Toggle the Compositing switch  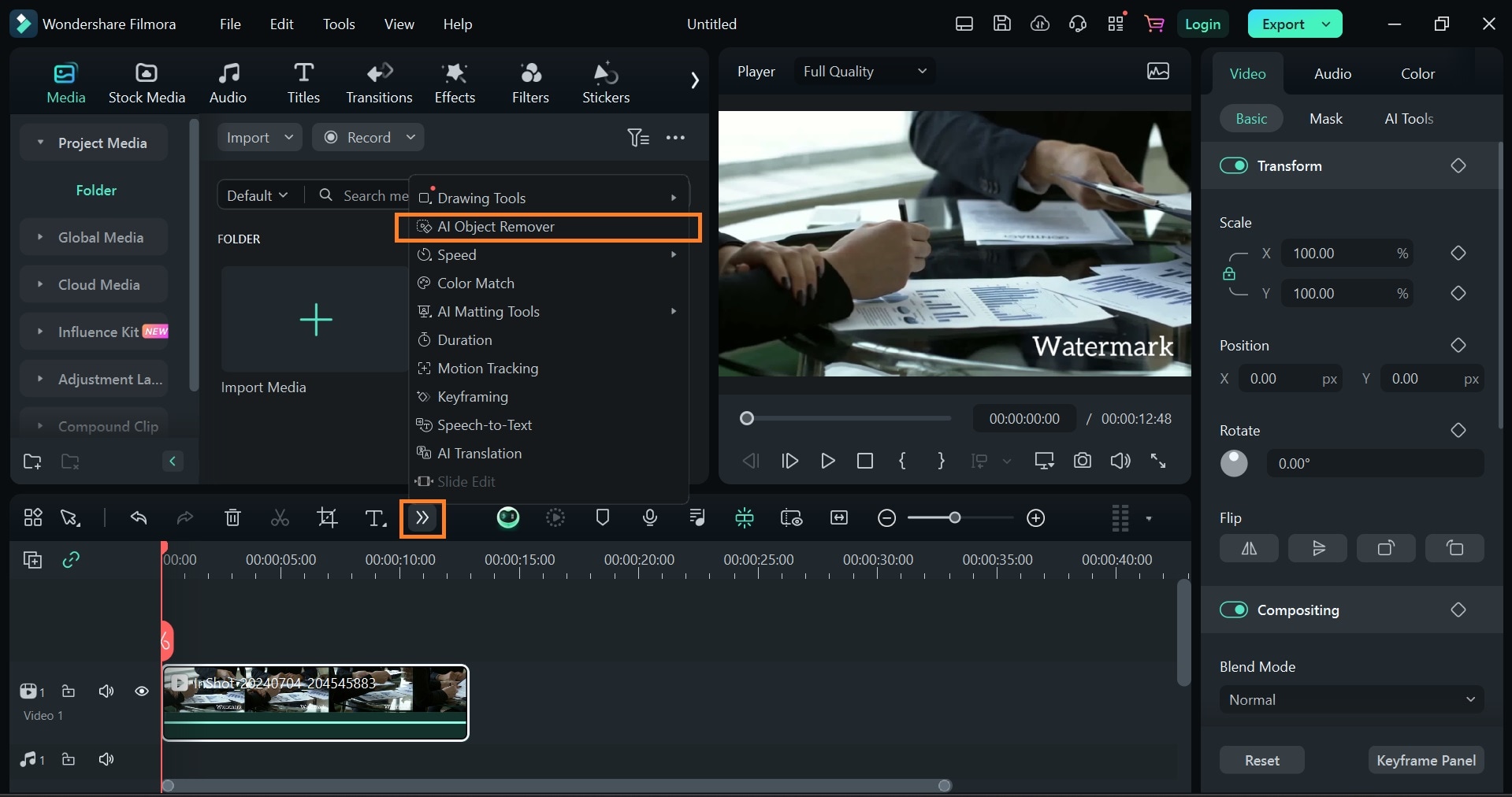pyautogui.click(x=1234, y=610)
